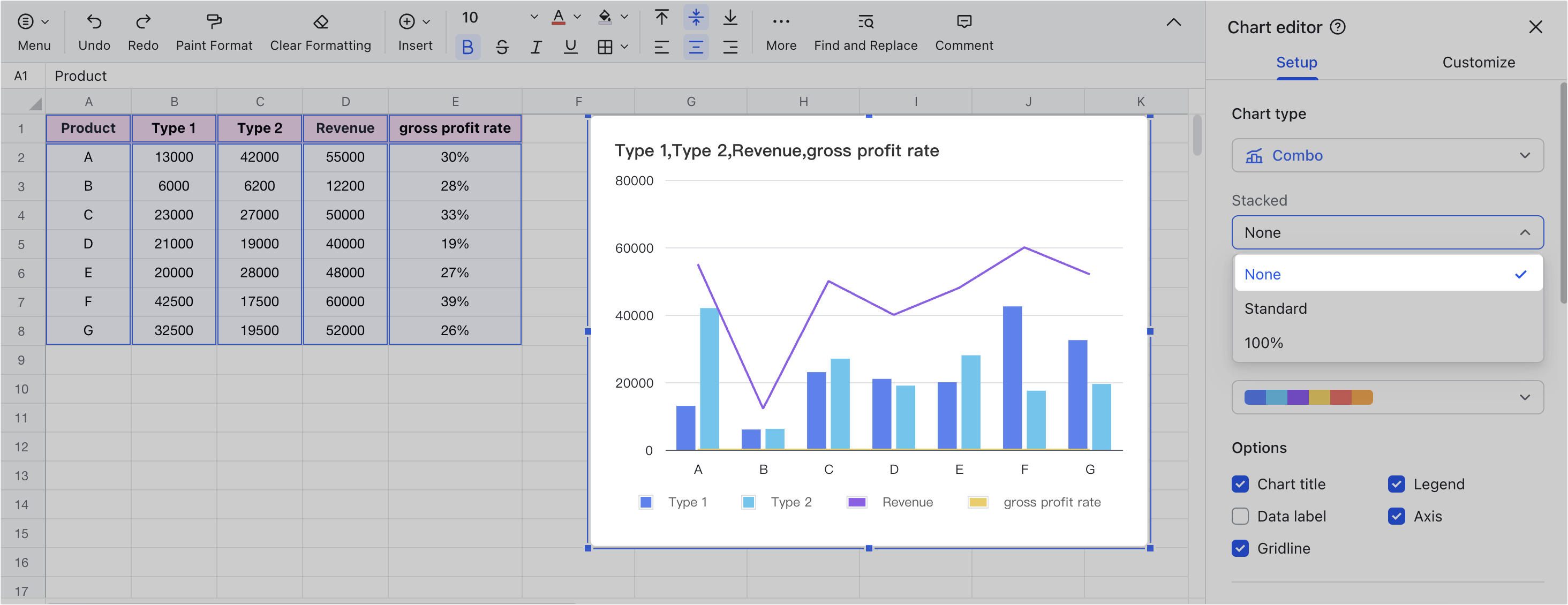Collapse the Stacked None dropdown
The image size is (1568, 605).
point(1387,232)
